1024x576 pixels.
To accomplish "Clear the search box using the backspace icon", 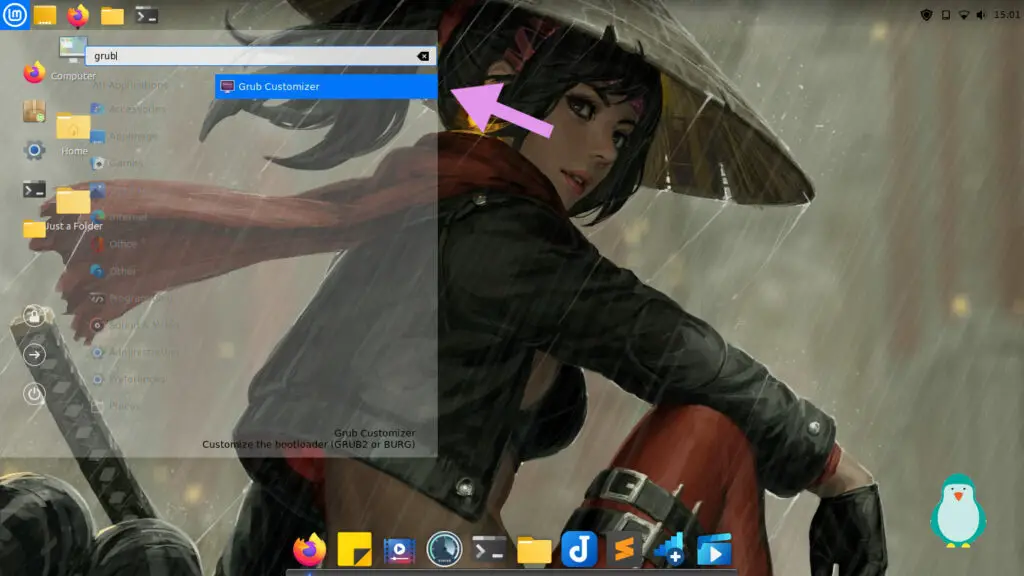I will point(423,56).
